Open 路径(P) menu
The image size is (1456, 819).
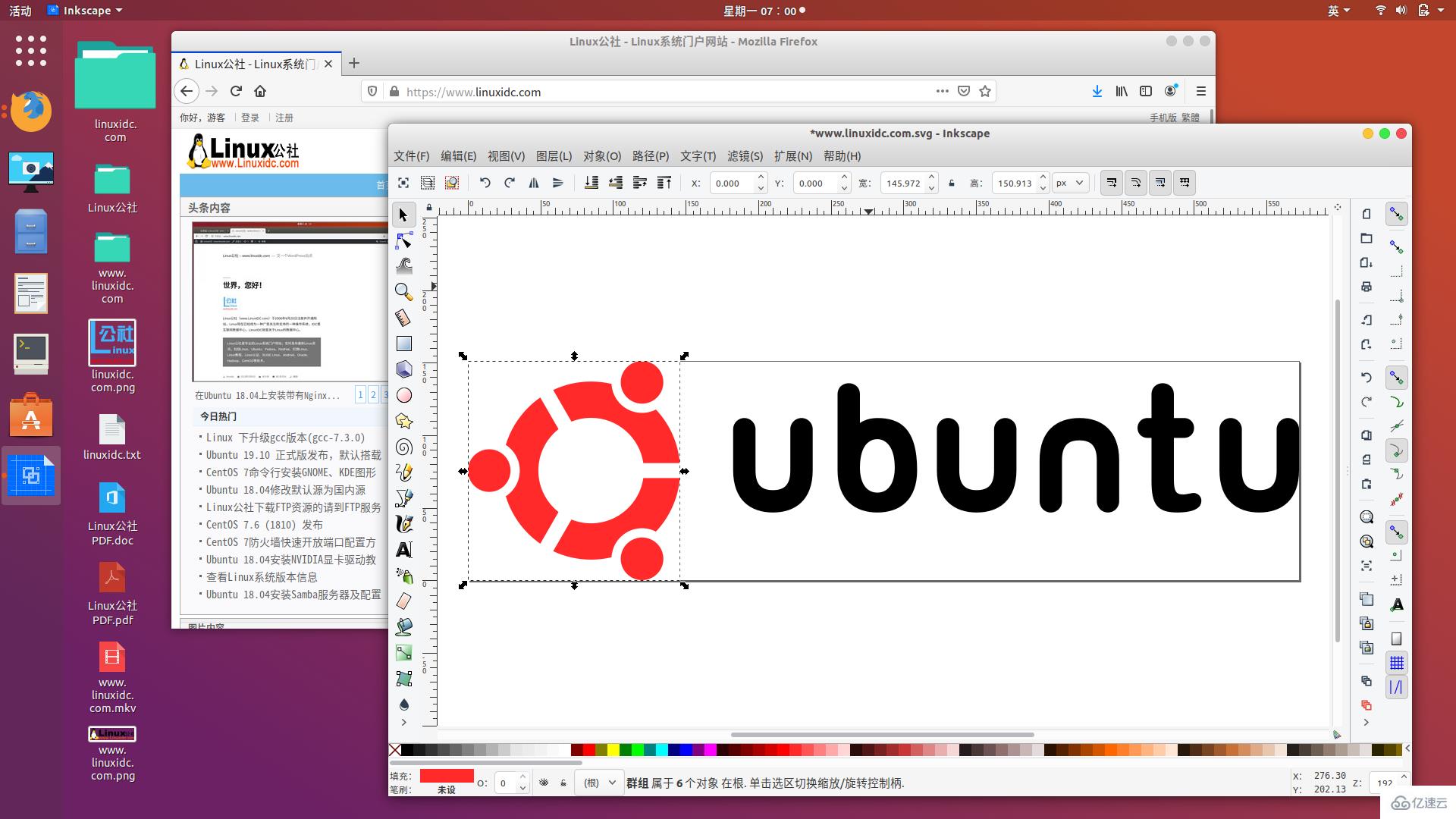tap(650, 156)
